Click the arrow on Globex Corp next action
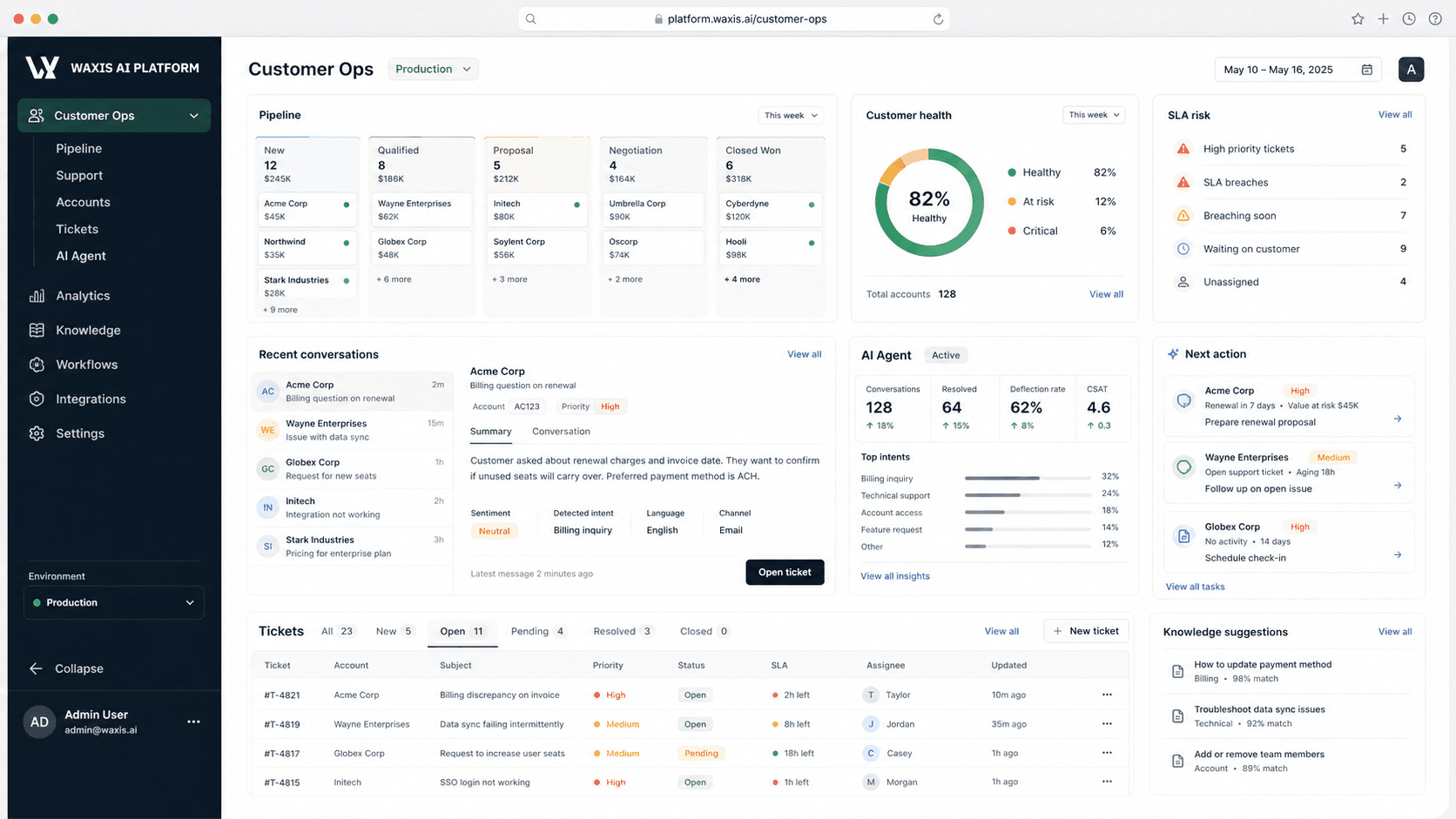This screenshot has width=1456, height=819. [1398, 554]
